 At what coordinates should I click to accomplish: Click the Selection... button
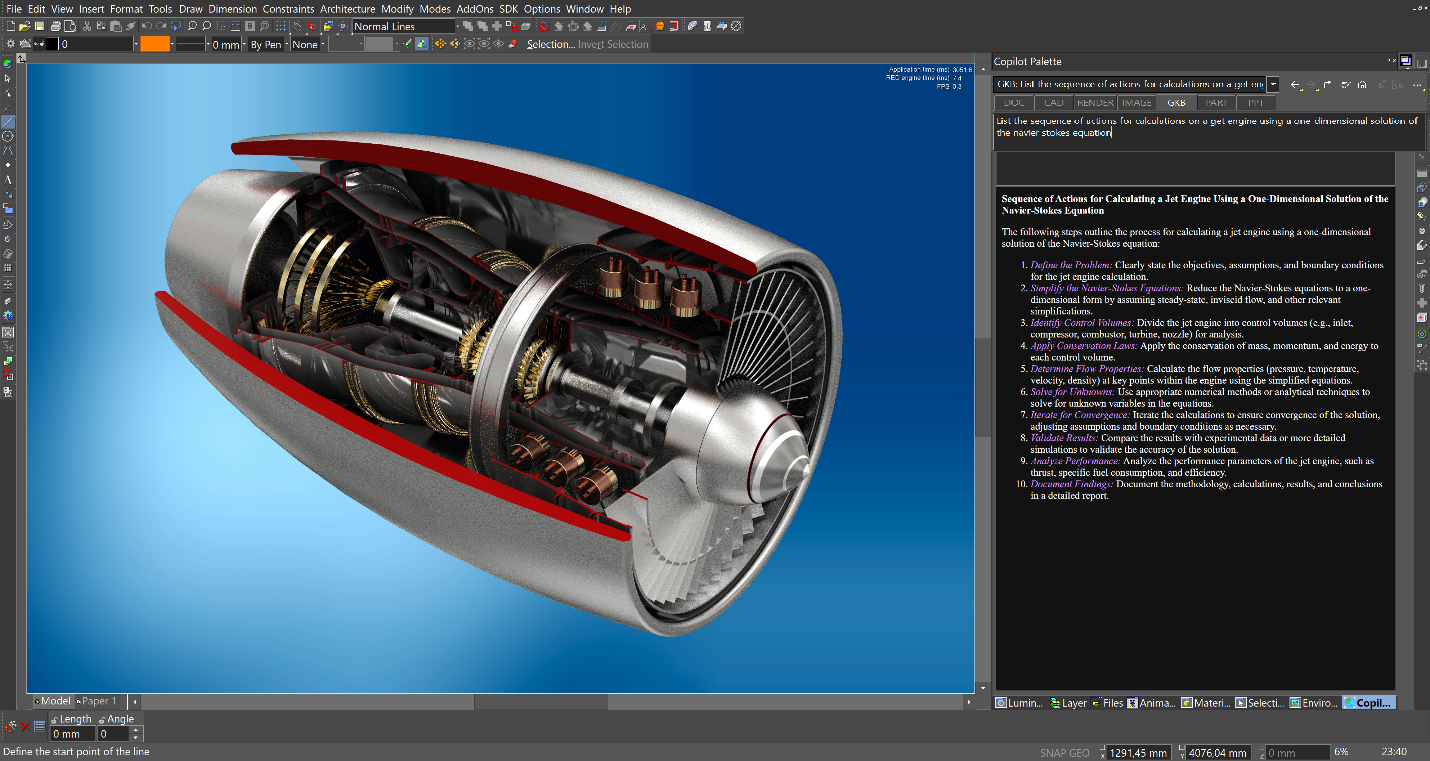click(x=551, y=44)
